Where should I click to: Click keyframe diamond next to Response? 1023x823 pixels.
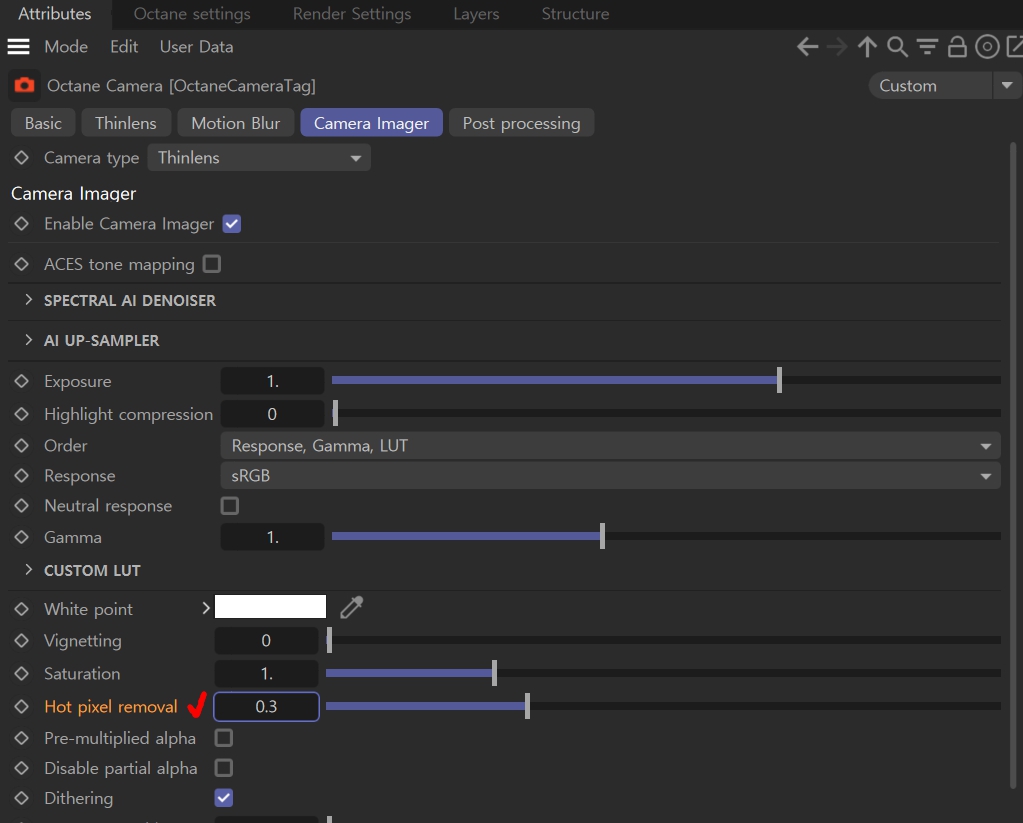pyautogui.click(x=22, y=475)
